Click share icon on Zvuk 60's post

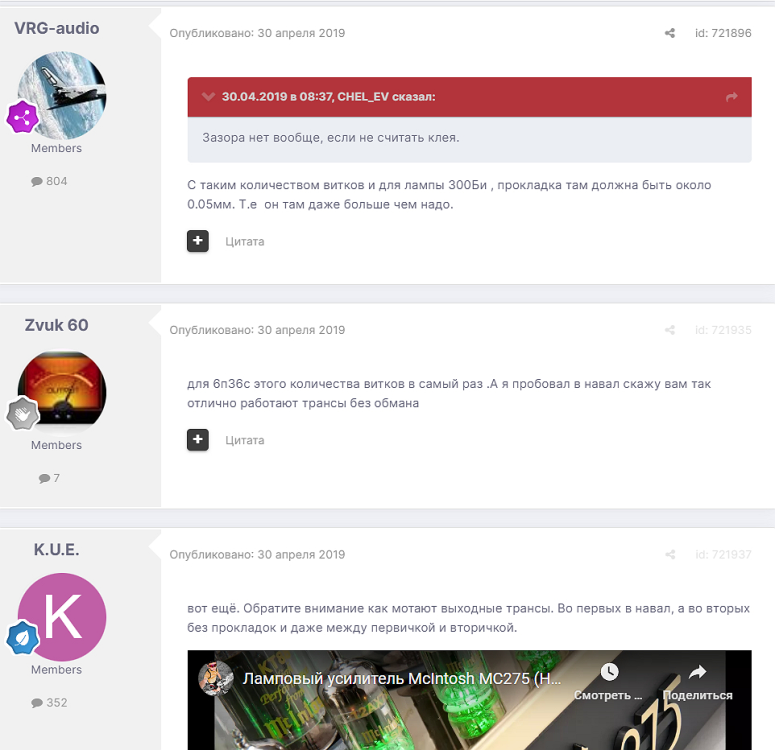click(x=670, y=330)
